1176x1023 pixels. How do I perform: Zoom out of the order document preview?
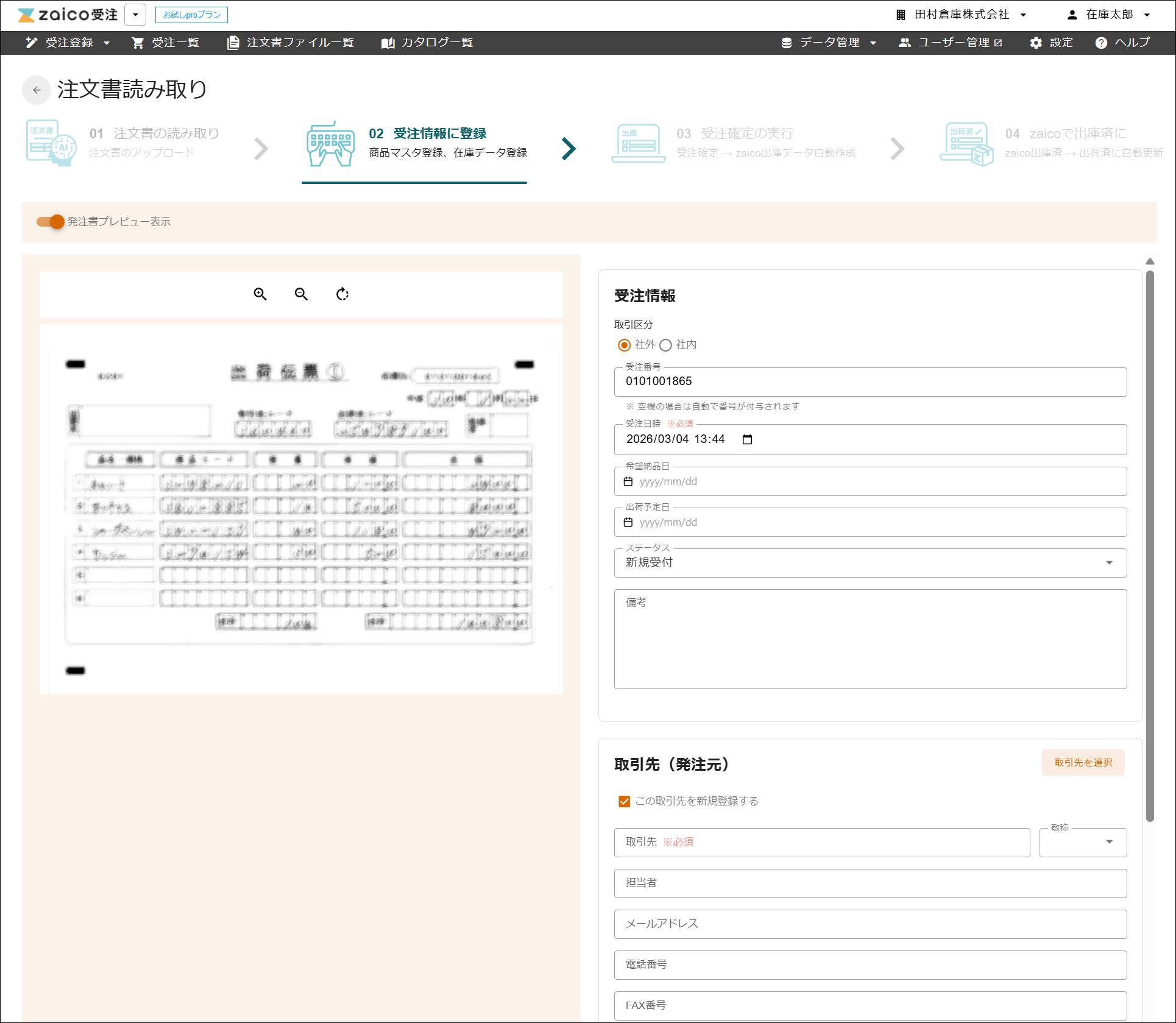point(301,294)
